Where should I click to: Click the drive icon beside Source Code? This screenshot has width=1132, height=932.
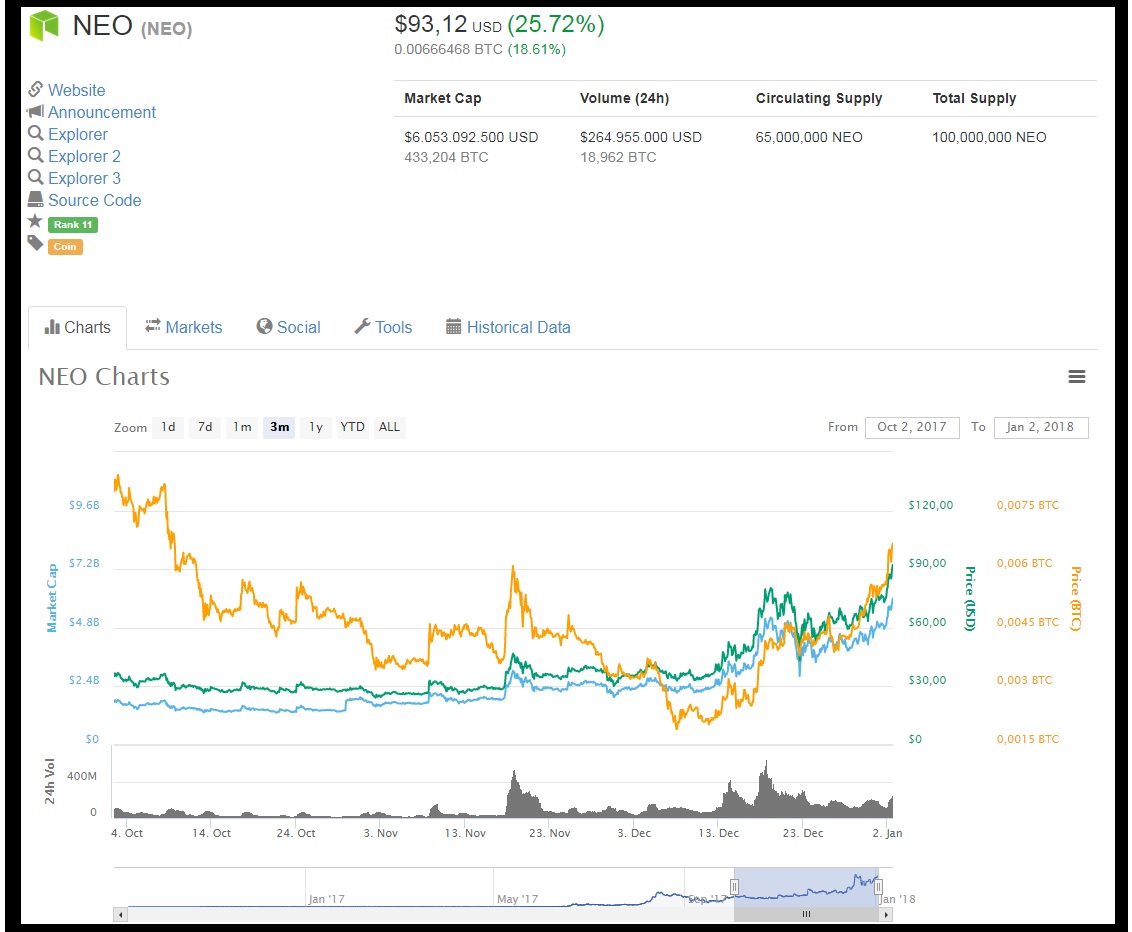click(35, 199)
